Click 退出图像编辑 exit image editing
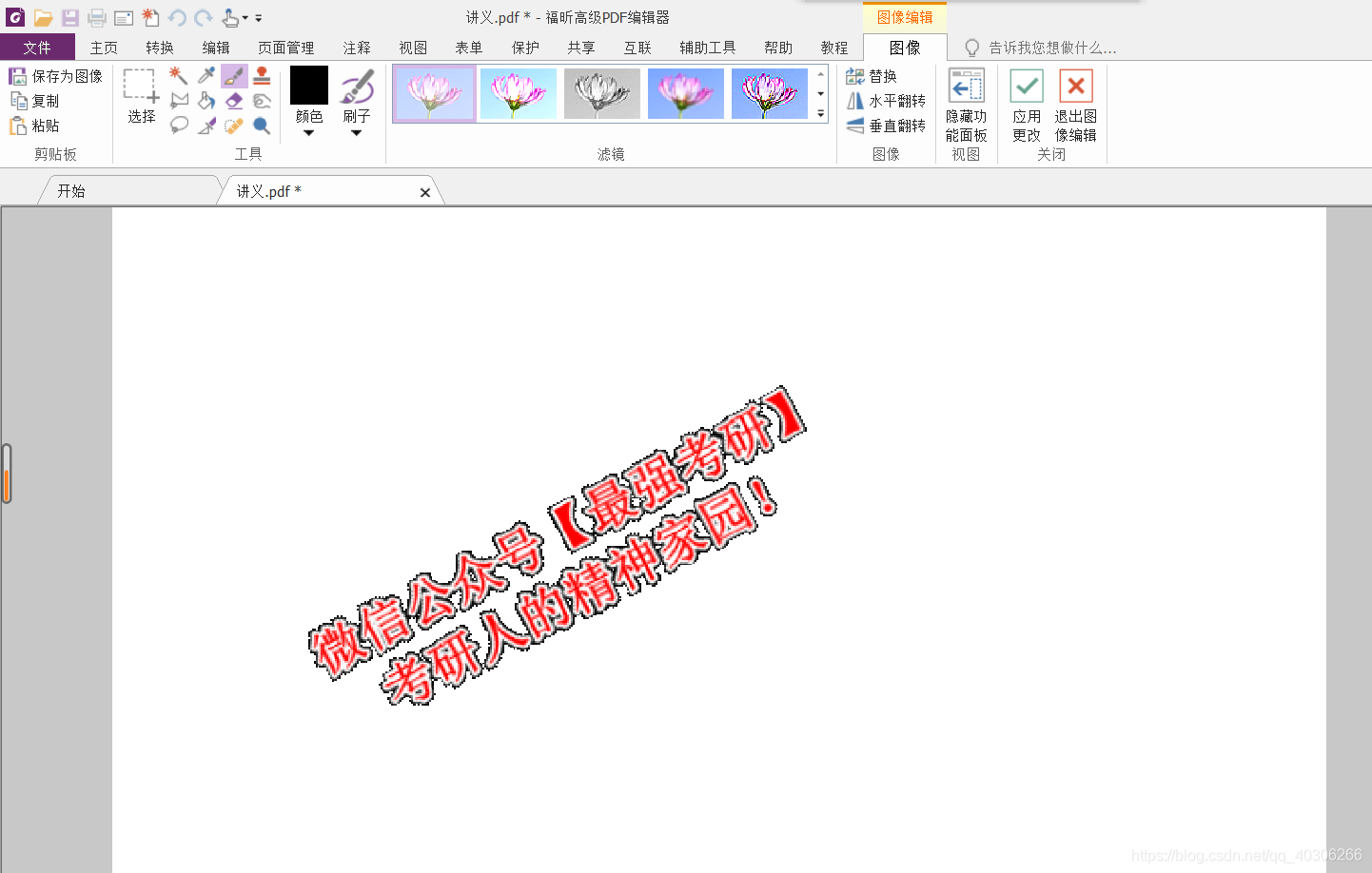Image resolution: width=1372 pixels, height=873 pixels. point(1076,106)
